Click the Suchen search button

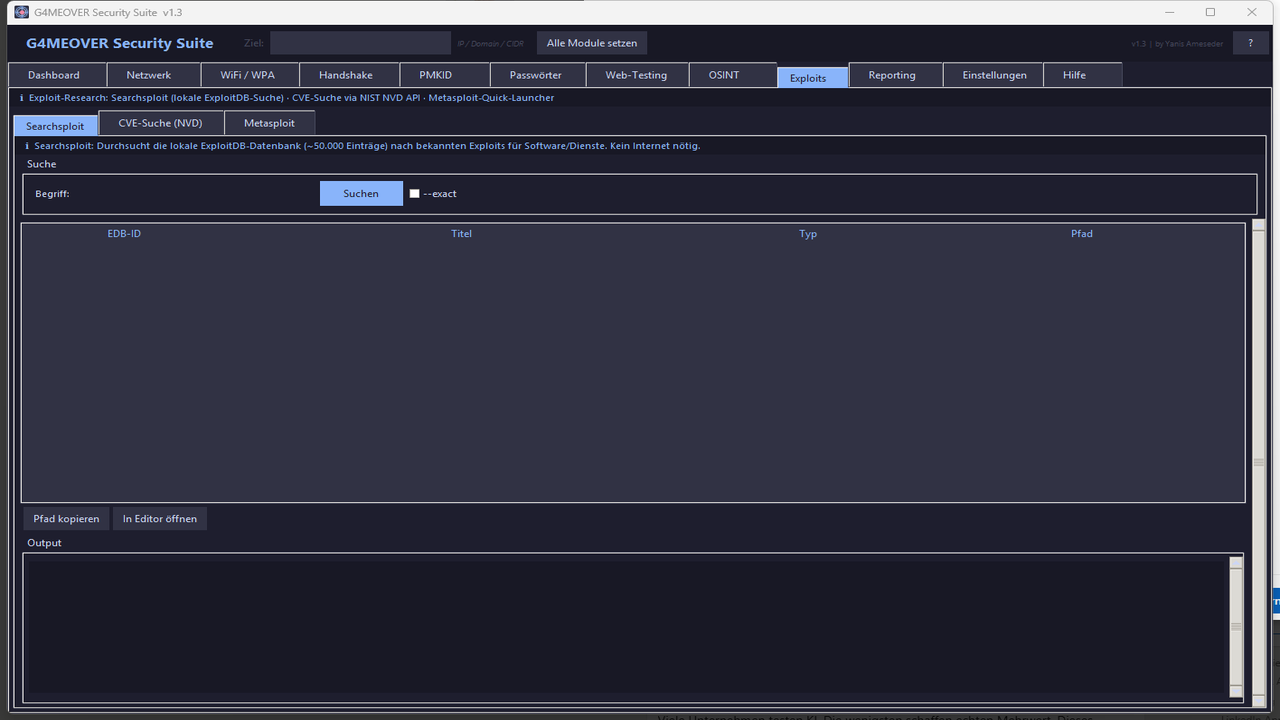coord(361,193)
